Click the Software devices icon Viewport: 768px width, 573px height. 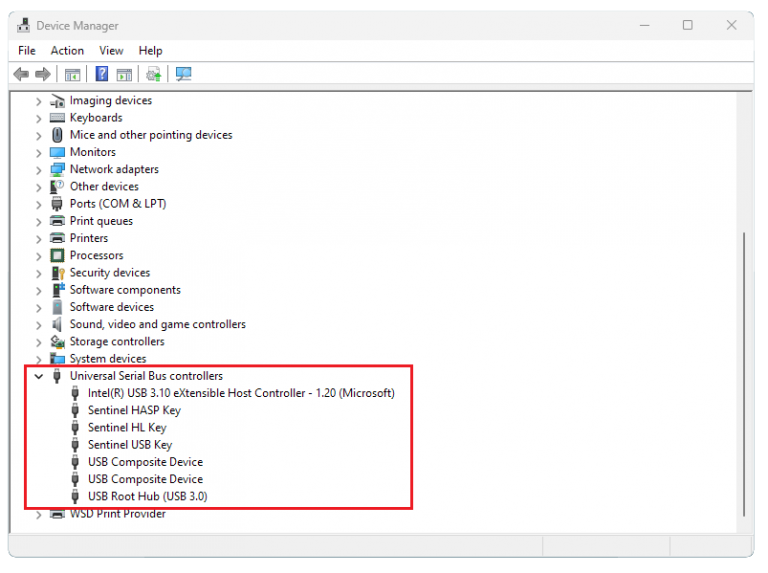pyautogui.click(x=57, y=307)
